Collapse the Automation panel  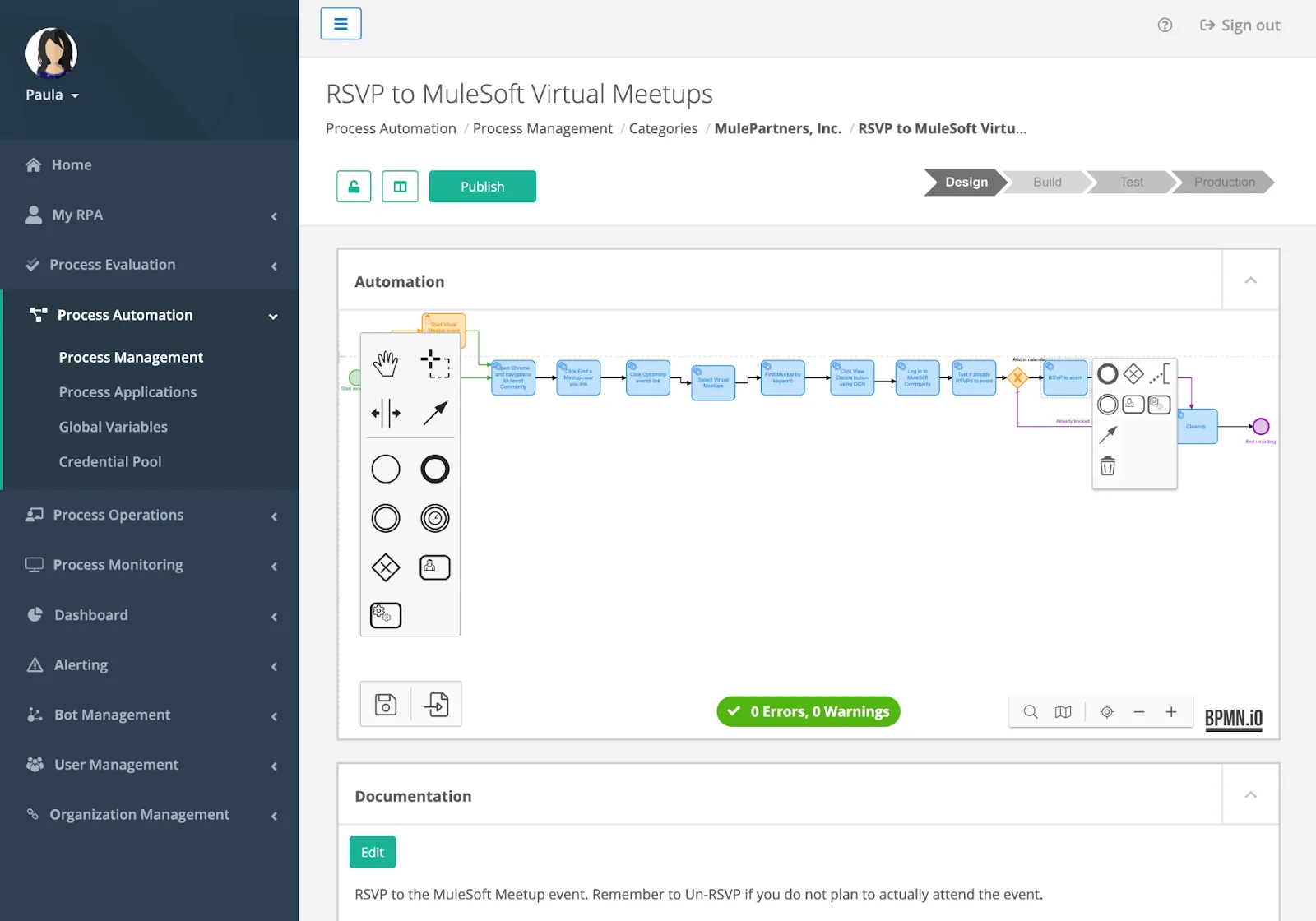tap(1250, 280)
